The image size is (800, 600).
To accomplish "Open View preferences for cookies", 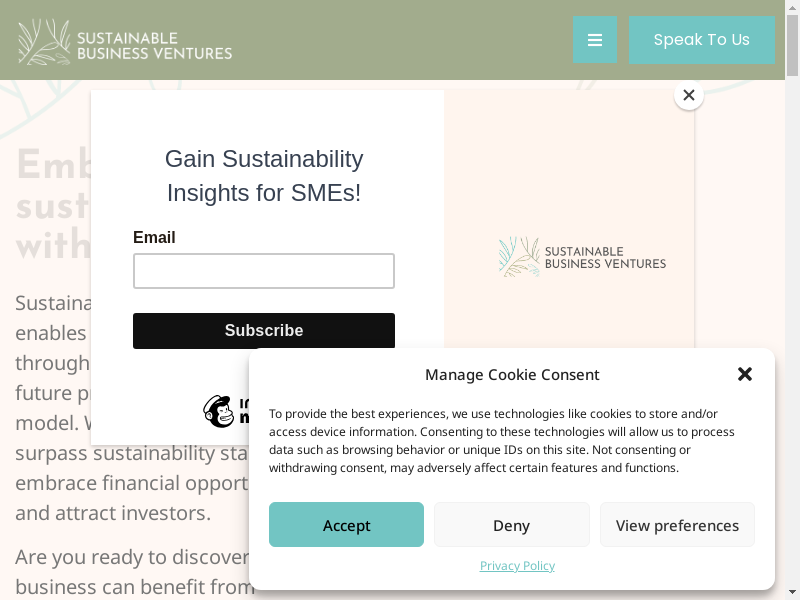I will point(677,525).
